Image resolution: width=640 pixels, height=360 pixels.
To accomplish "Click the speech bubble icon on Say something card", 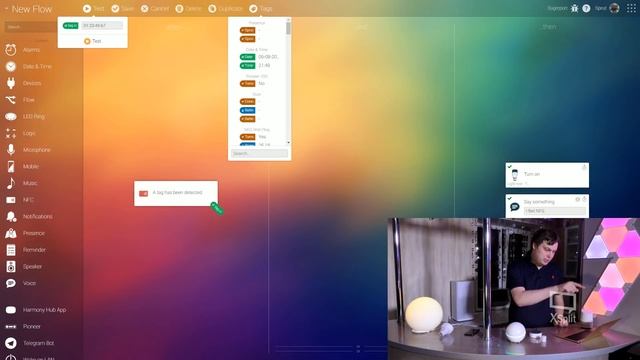I will coord(515,207).
